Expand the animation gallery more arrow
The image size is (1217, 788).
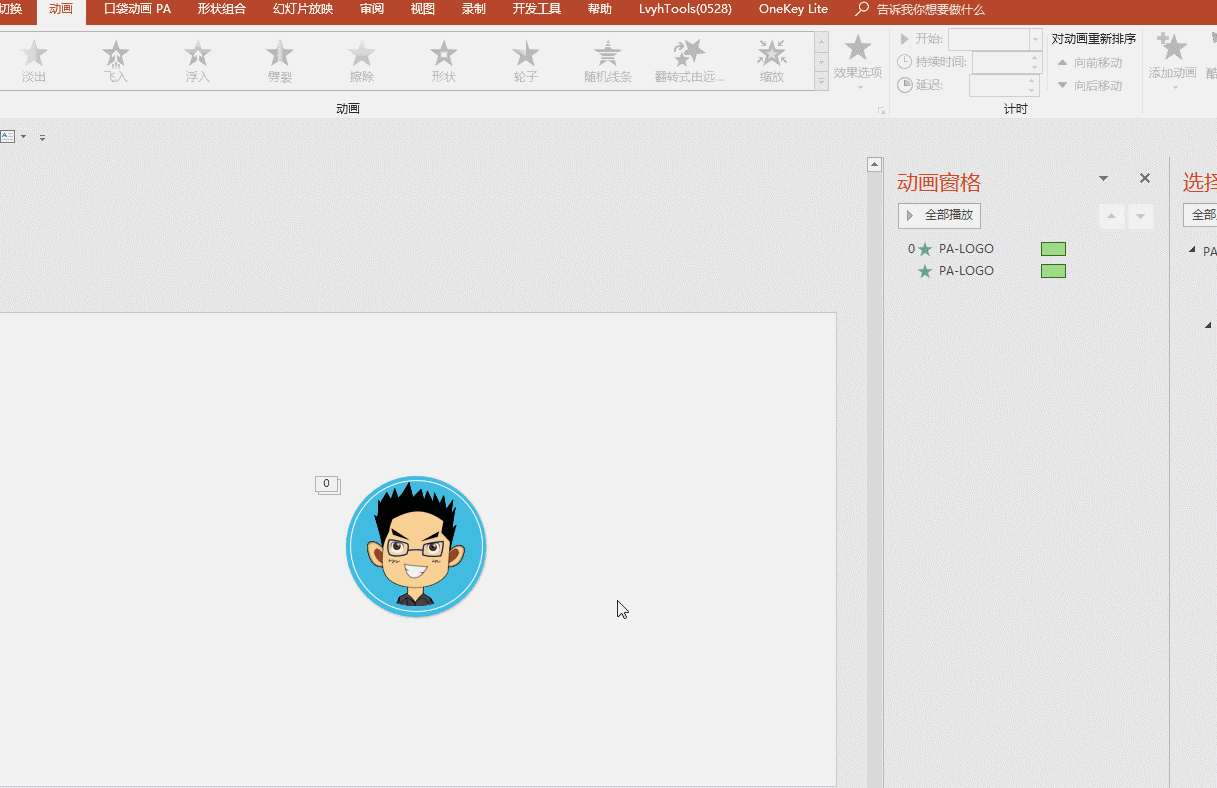coord(822,82)
